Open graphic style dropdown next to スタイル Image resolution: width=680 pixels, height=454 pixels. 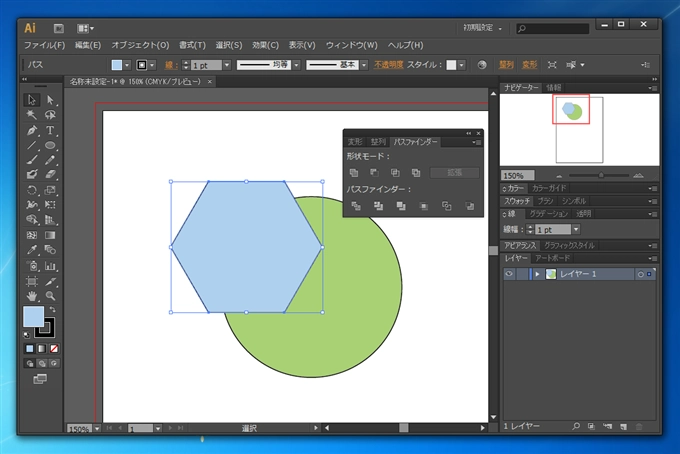pyautogui.click(x=462, y=65)
